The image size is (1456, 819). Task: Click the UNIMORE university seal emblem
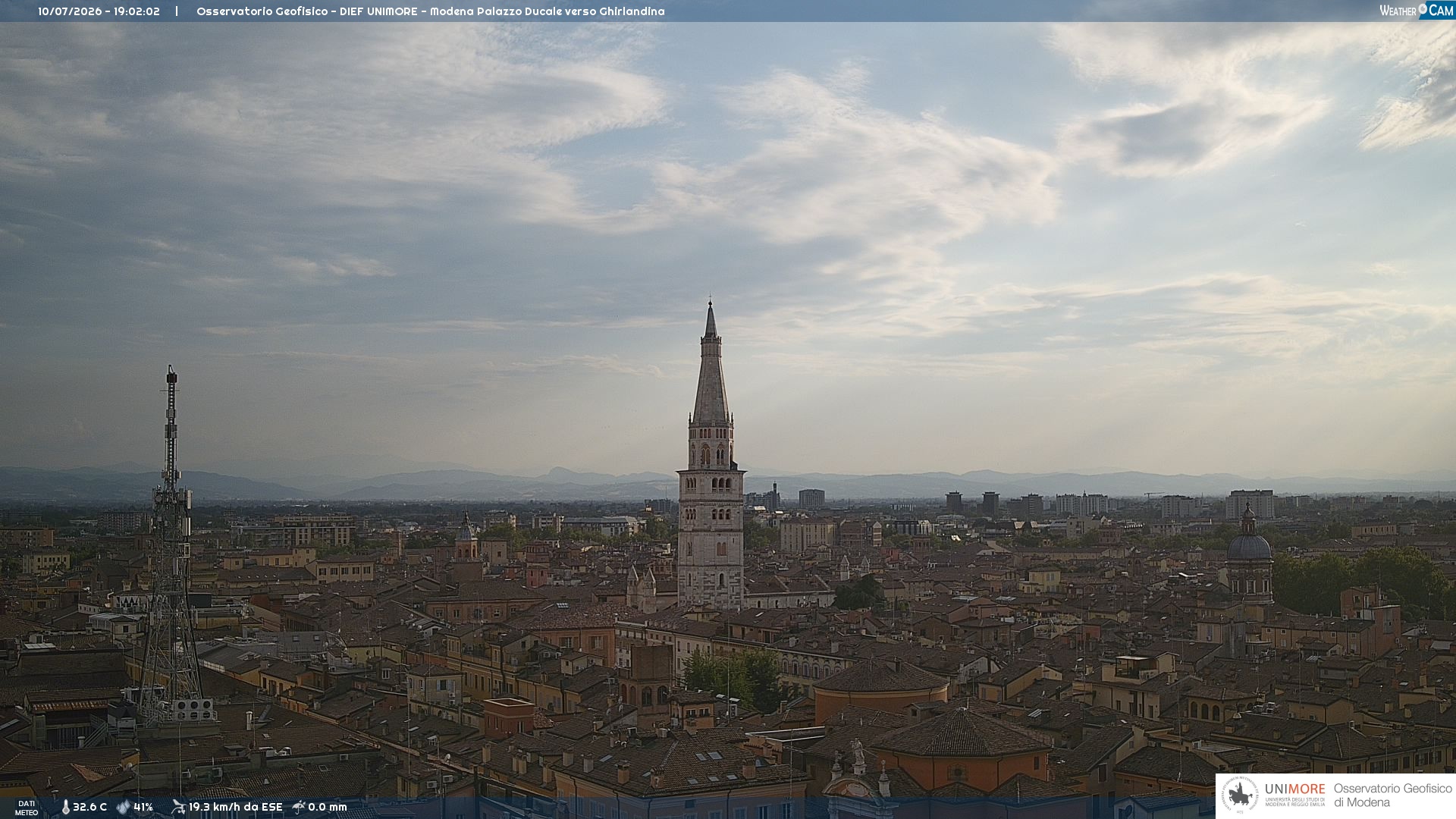[x=1240, y=795]
